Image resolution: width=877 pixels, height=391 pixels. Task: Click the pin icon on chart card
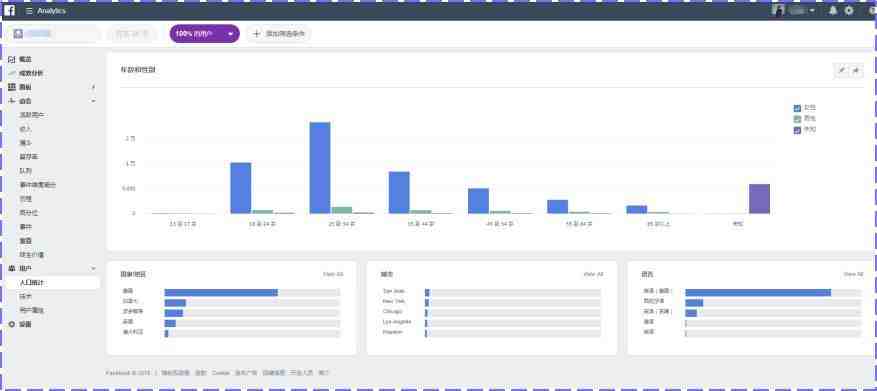856,70
